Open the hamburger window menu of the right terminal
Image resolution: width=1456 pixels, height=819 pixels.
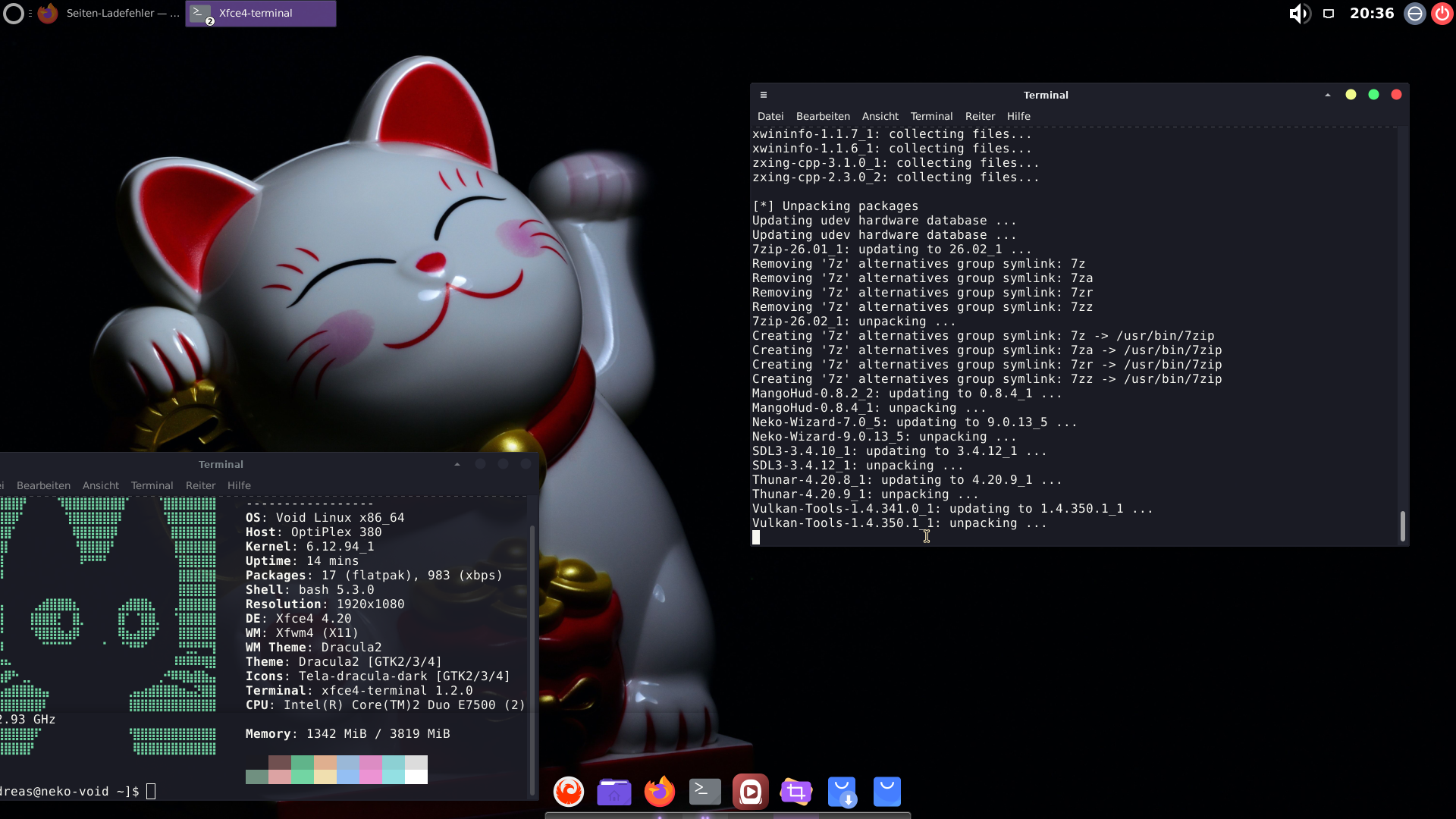[764, 95]
